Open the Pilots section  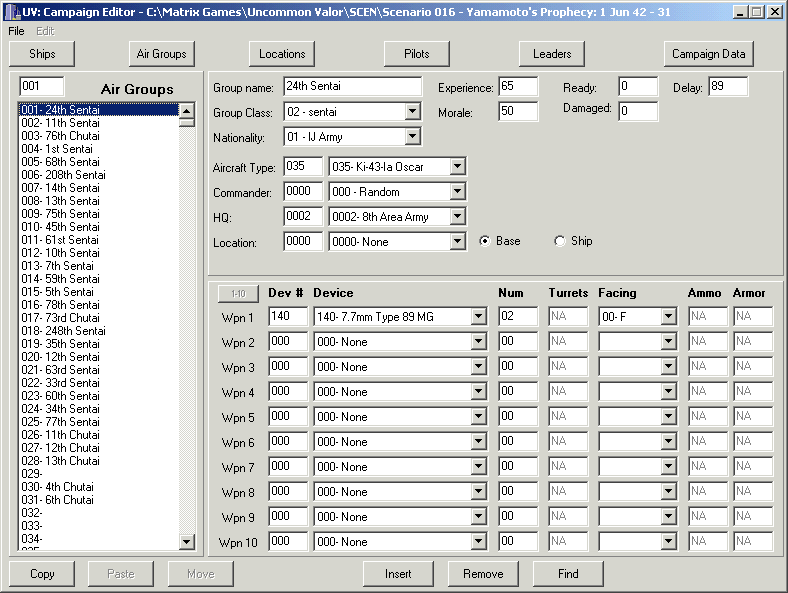tap(417, 54)
